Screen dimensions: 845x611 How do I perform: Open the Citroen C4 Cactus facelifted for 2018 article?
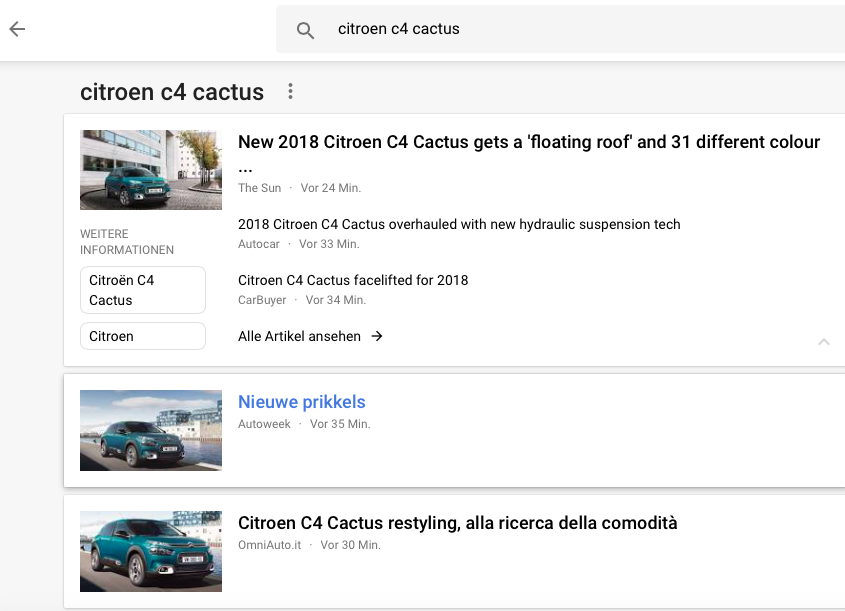[353, 280]
